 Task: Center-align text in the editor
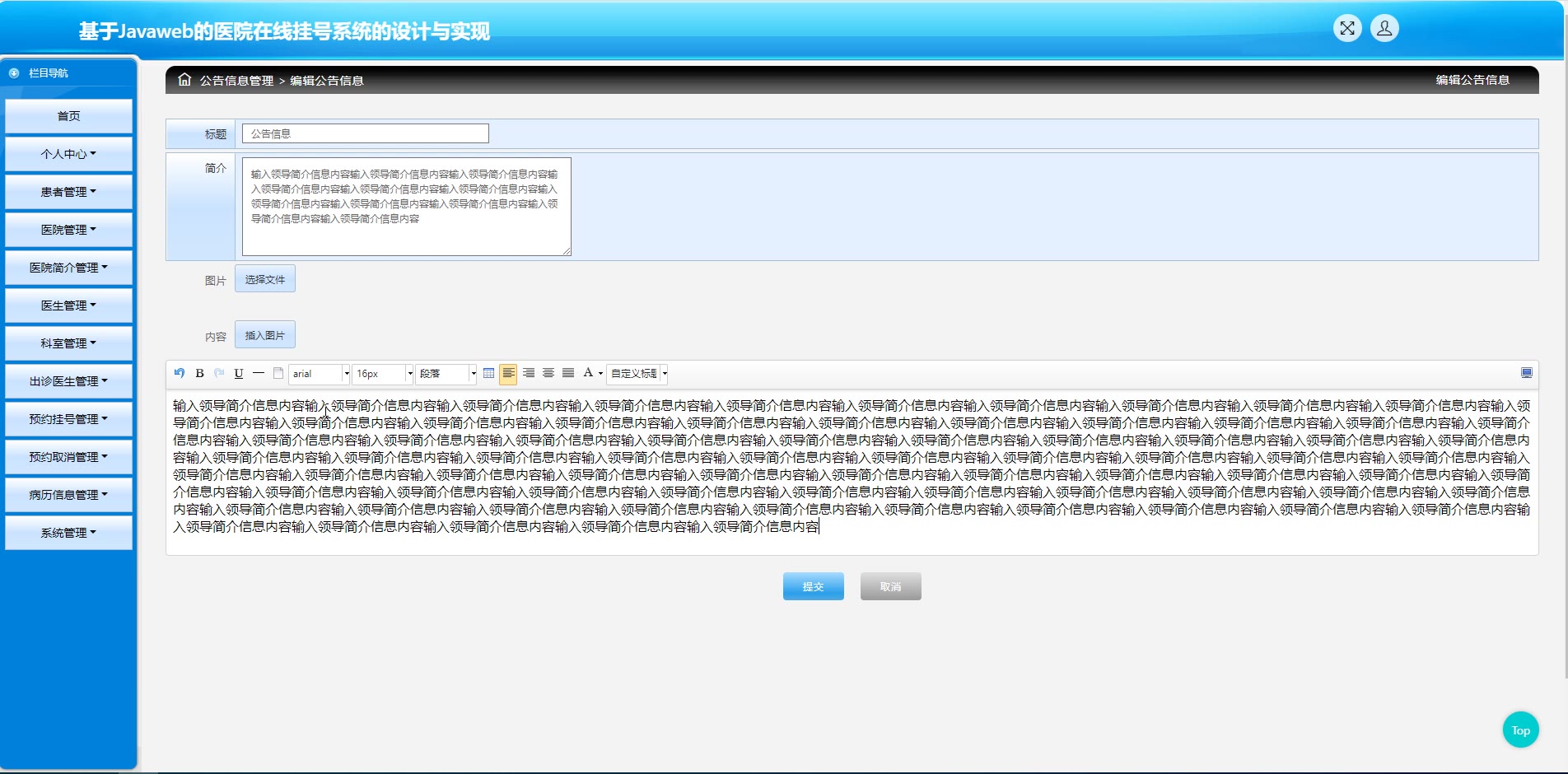[548, 373]
